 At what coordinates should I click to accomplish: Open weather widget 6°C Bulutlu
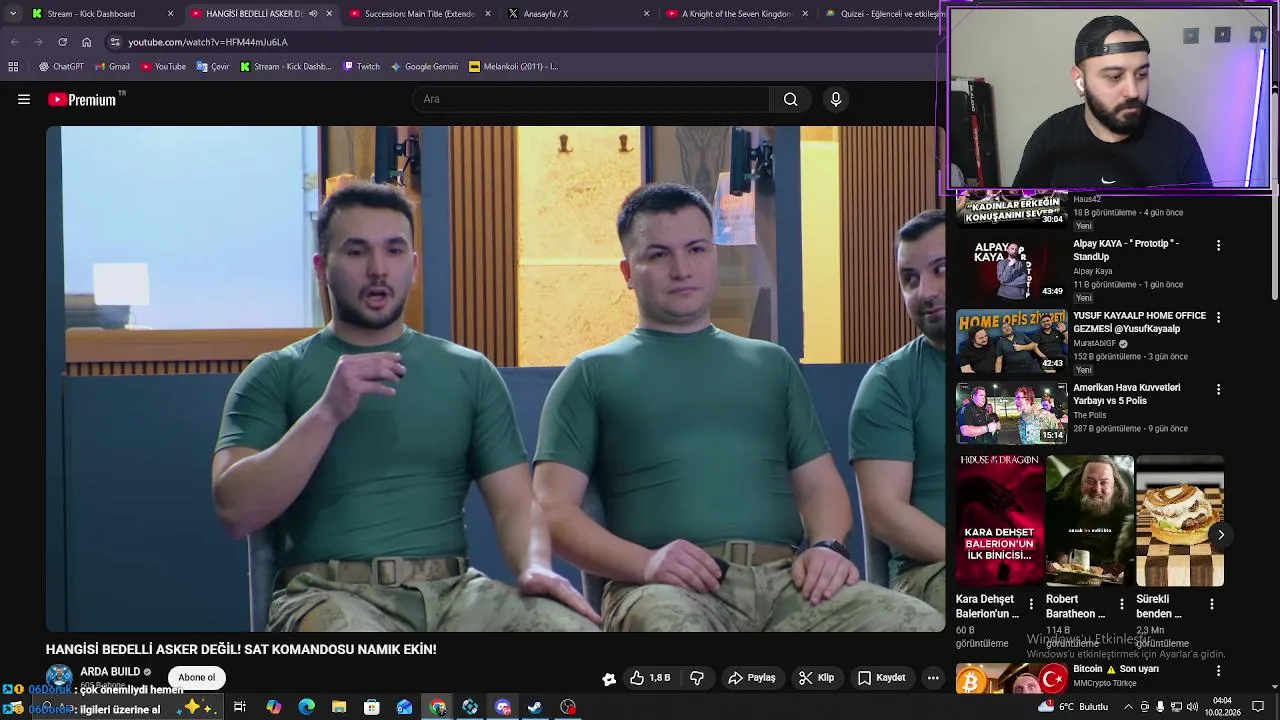pyautogui.click(x=1073, y=707)
